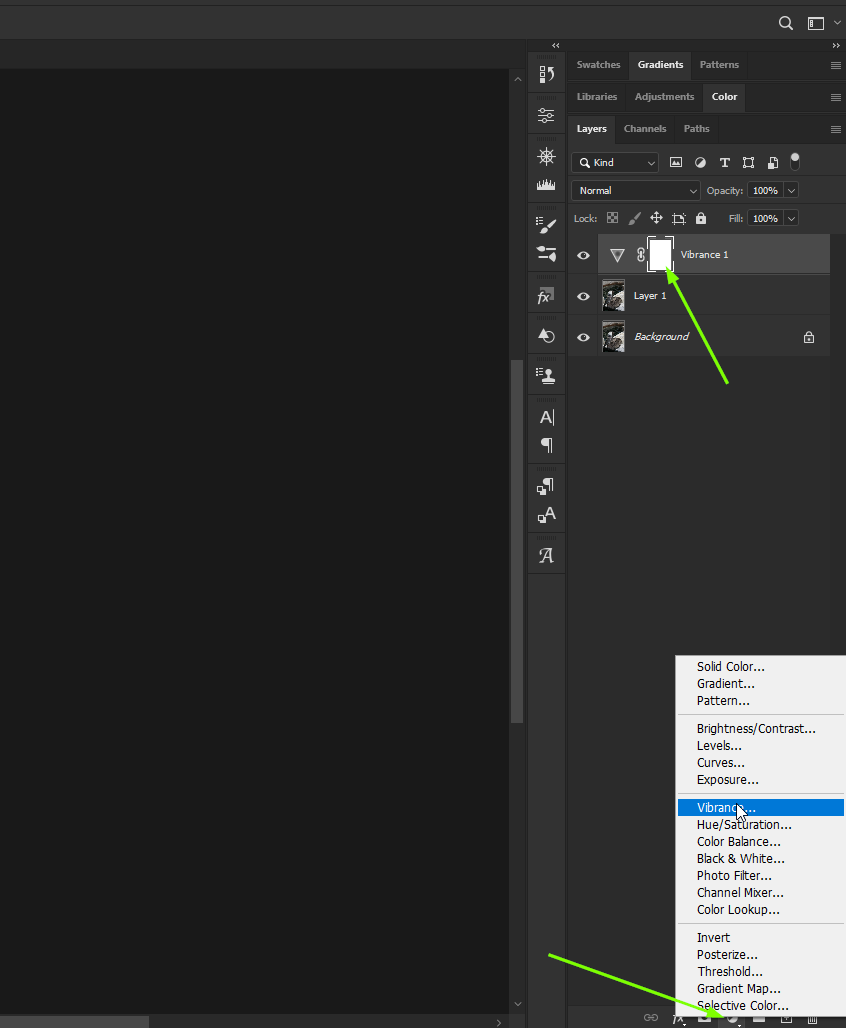Filter layers by adjustment layer type
The image size is (846, 1028).
click(x=699, y=162)
